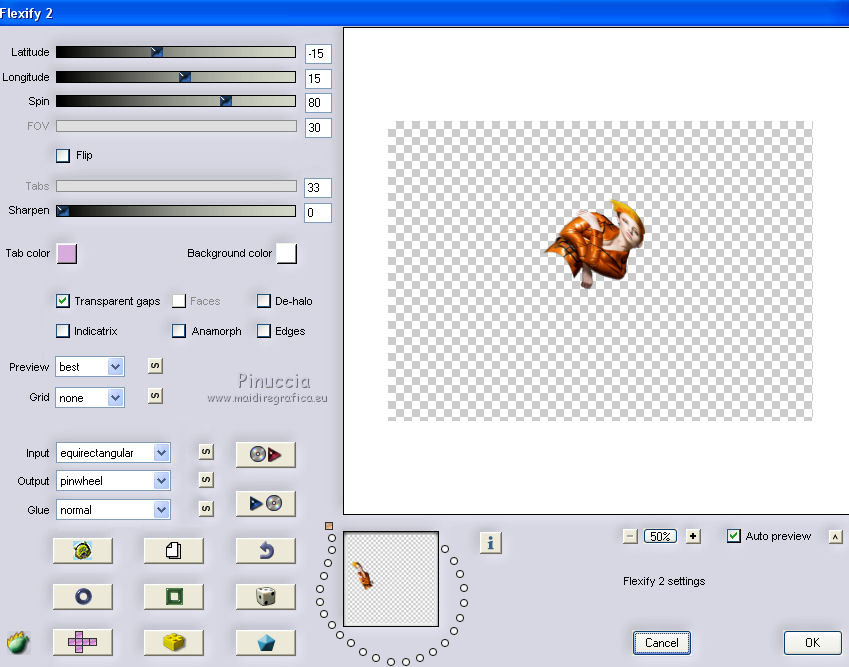Open the Grid dropdown
This screenshot has width=849, height=667.
(x=90, y=398)
